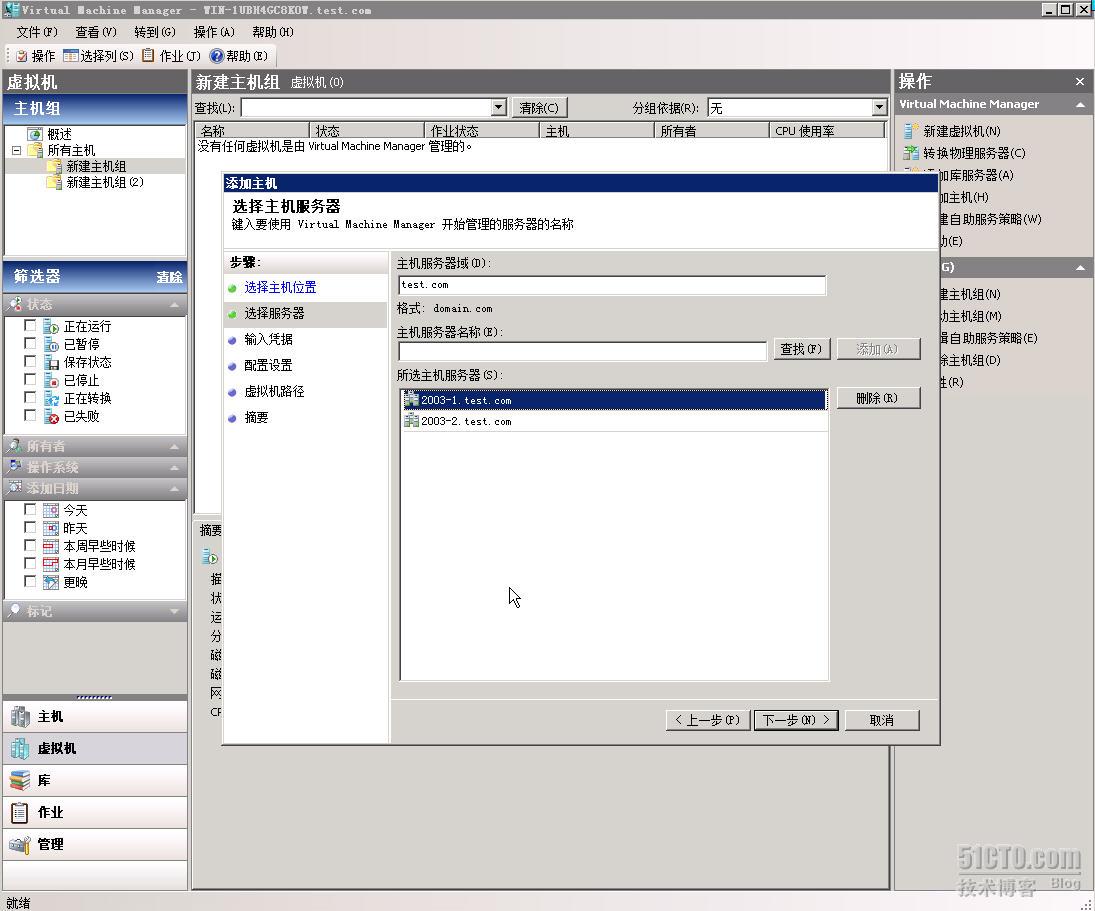Click the 正在转换 status icon
This screenshot has width=1095, height=911.
51,399
